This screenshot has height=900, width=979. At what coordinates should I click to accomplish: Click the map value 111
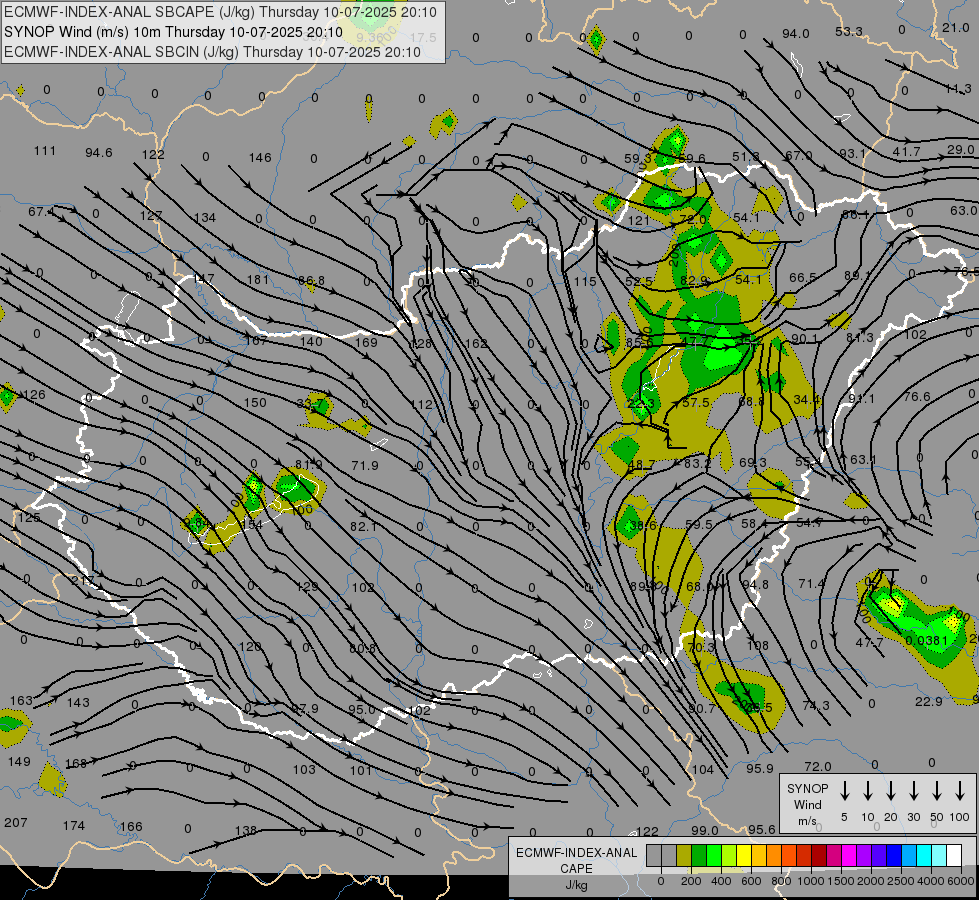pos(45,151)
